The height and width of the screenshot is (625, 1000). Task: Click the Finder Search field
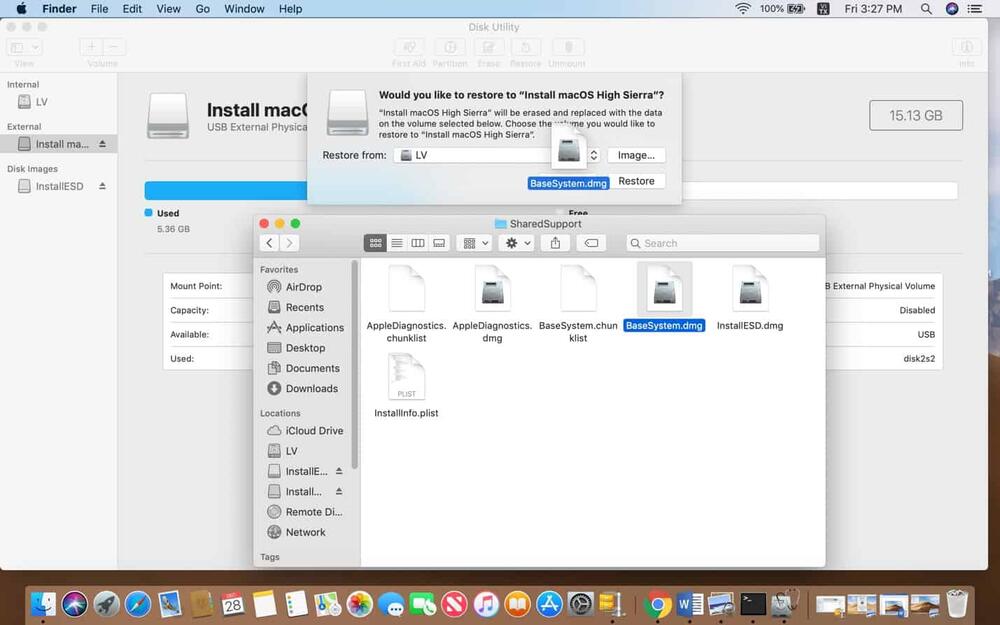coord(722,243)
